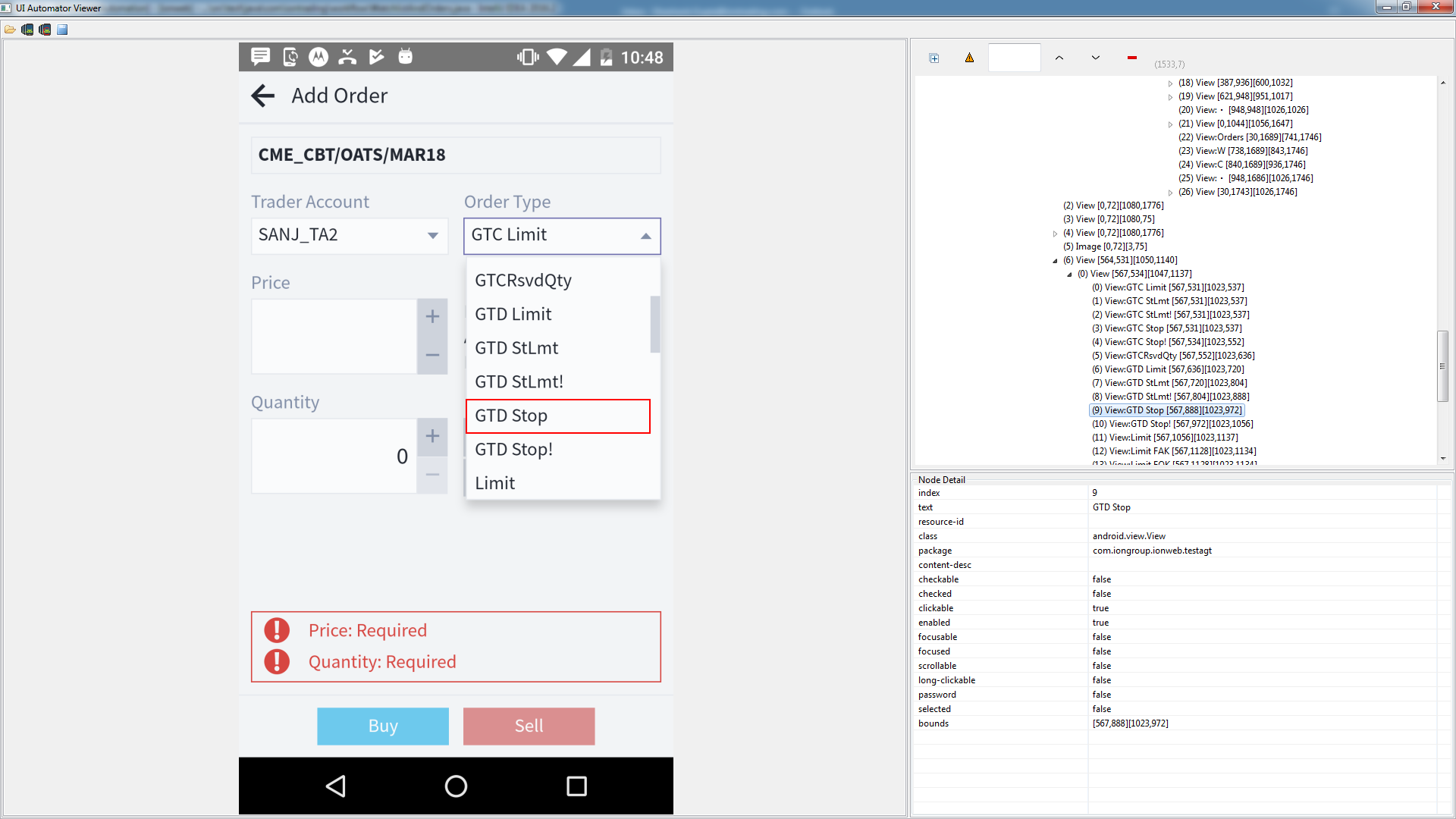Screen dimensions: 1456x819
Task: Open the Trader Account SANJ_TA2 dropdown
Action: (350, 235)
